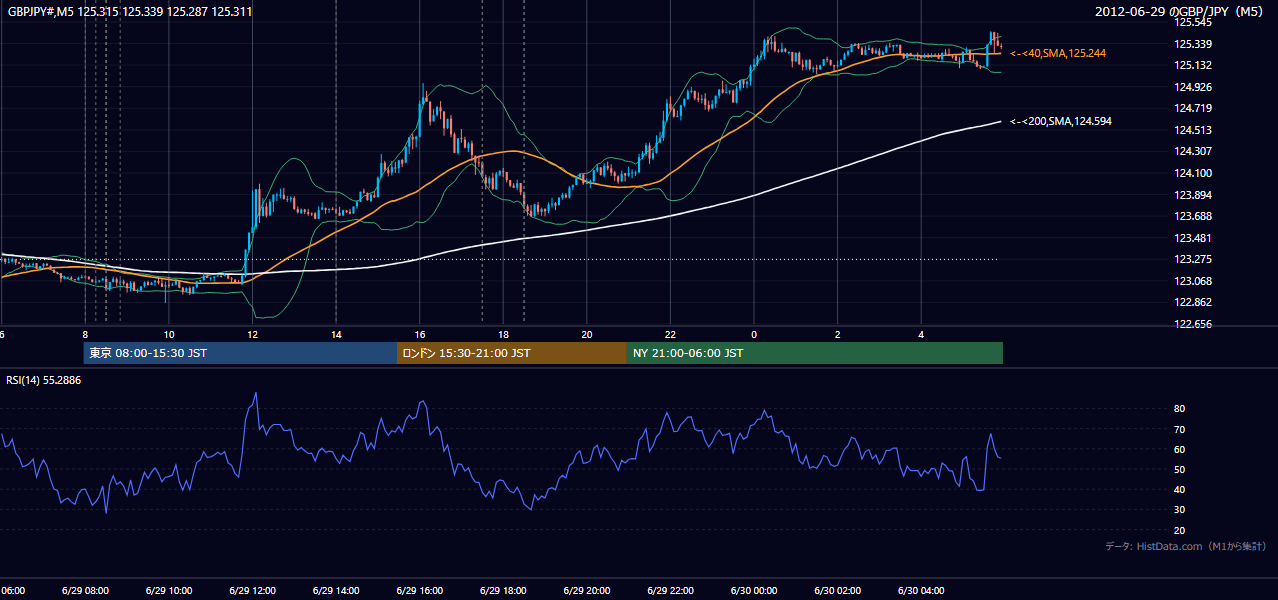Viewport: 1278px width, 600px height.
Task: Select the chart title 2012-06-29 のGBP/JPY (M5)
Action: 1181,12
